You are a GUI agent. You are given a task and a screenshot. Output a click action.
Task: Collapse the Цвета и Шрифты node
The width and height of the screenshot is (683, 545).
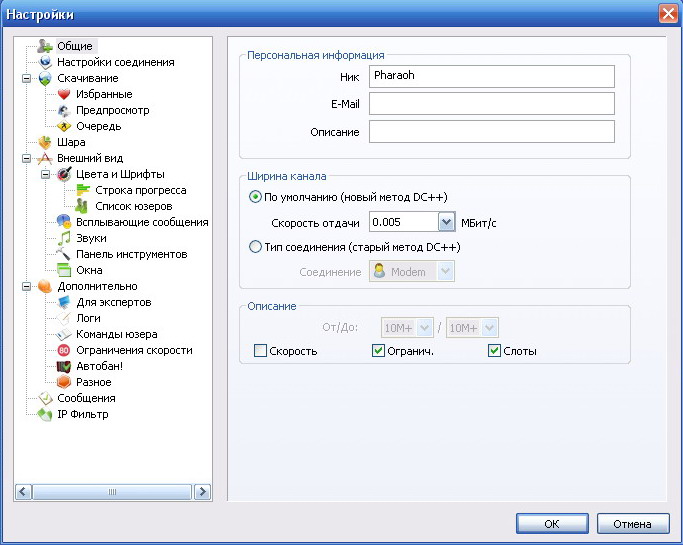pyautogui.click(x=46, y=174)
